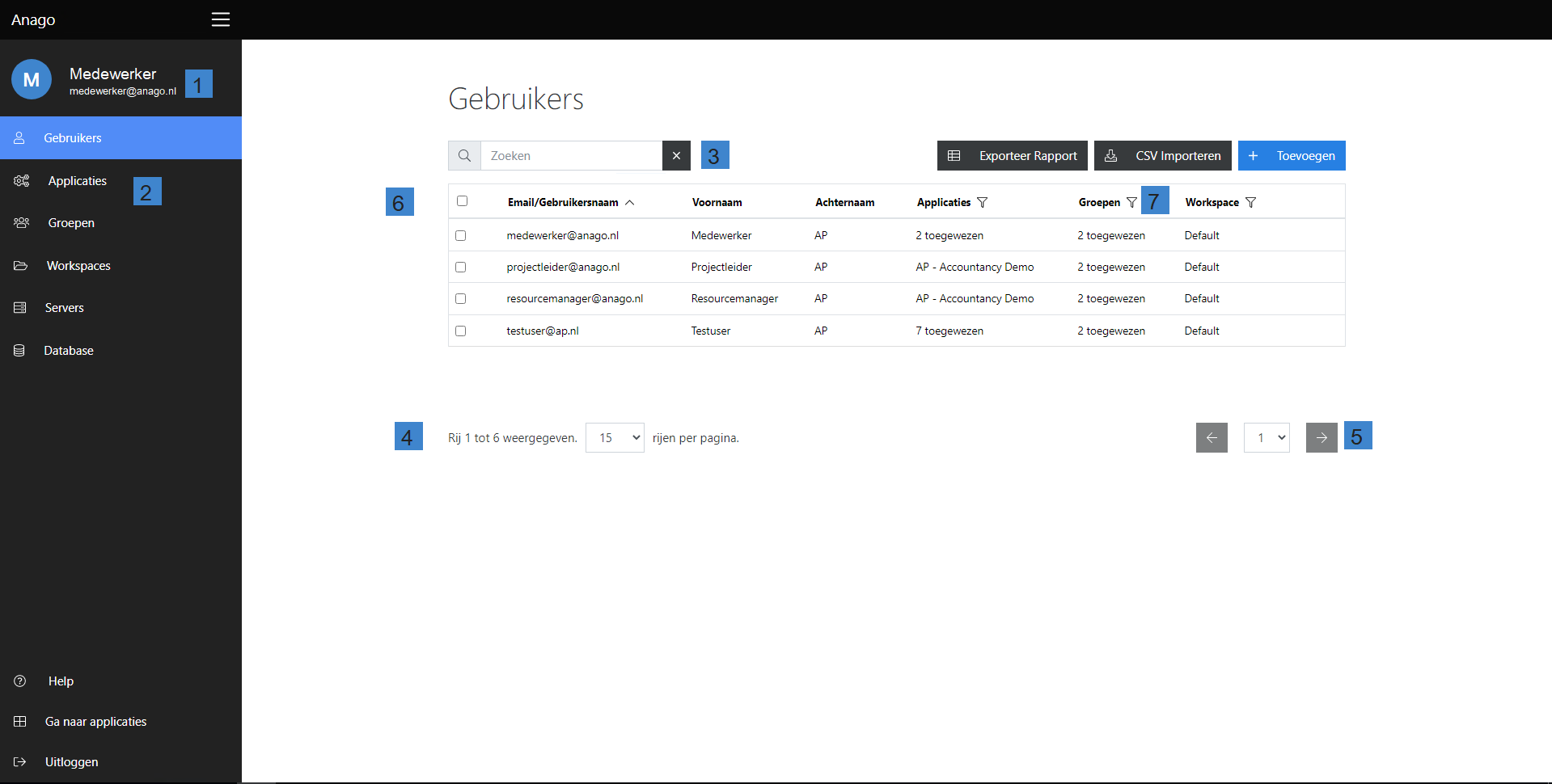Filter by Workspace column
This screenshot has height=784, width=1552.
(1250, 203)
